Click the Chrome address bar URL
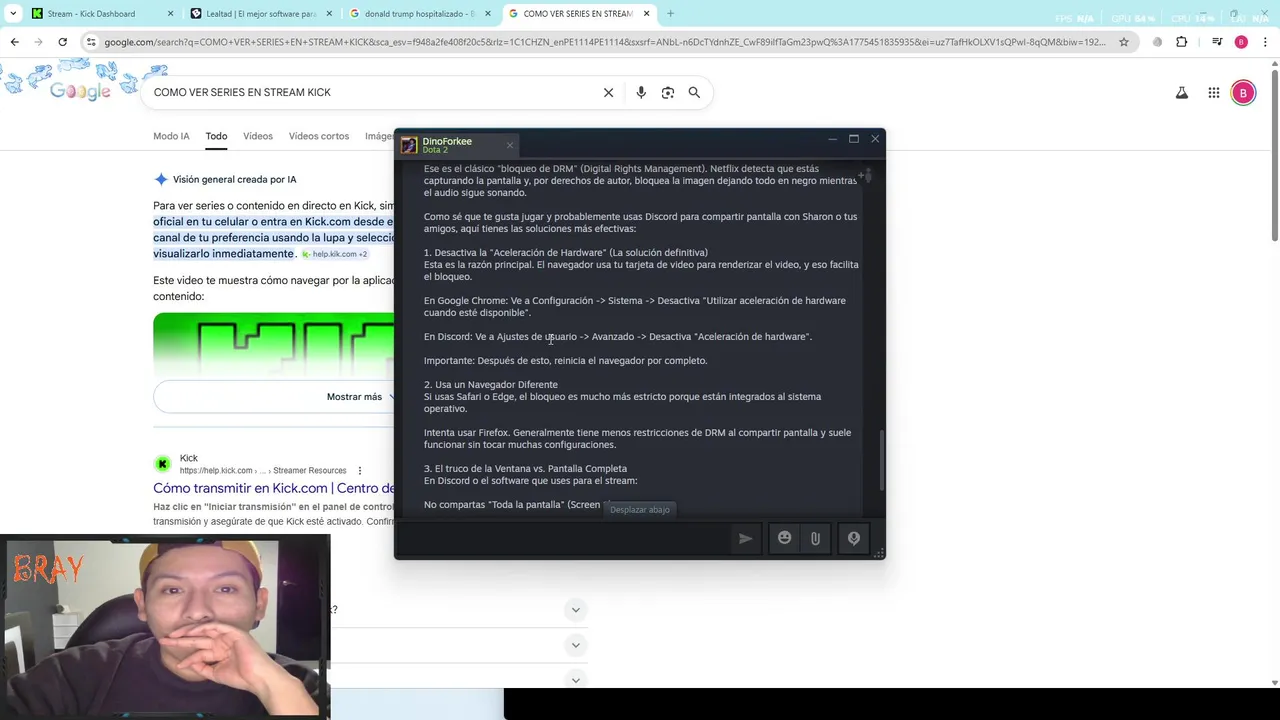This screenshot has height=720, width=1280. (605, 42)
